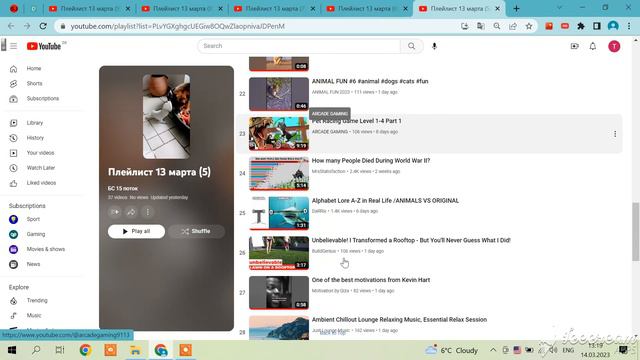Open ANIMAL FUN #6 video thumbnail
This screenshot has height=360, width=640.
tap(279, 94)
